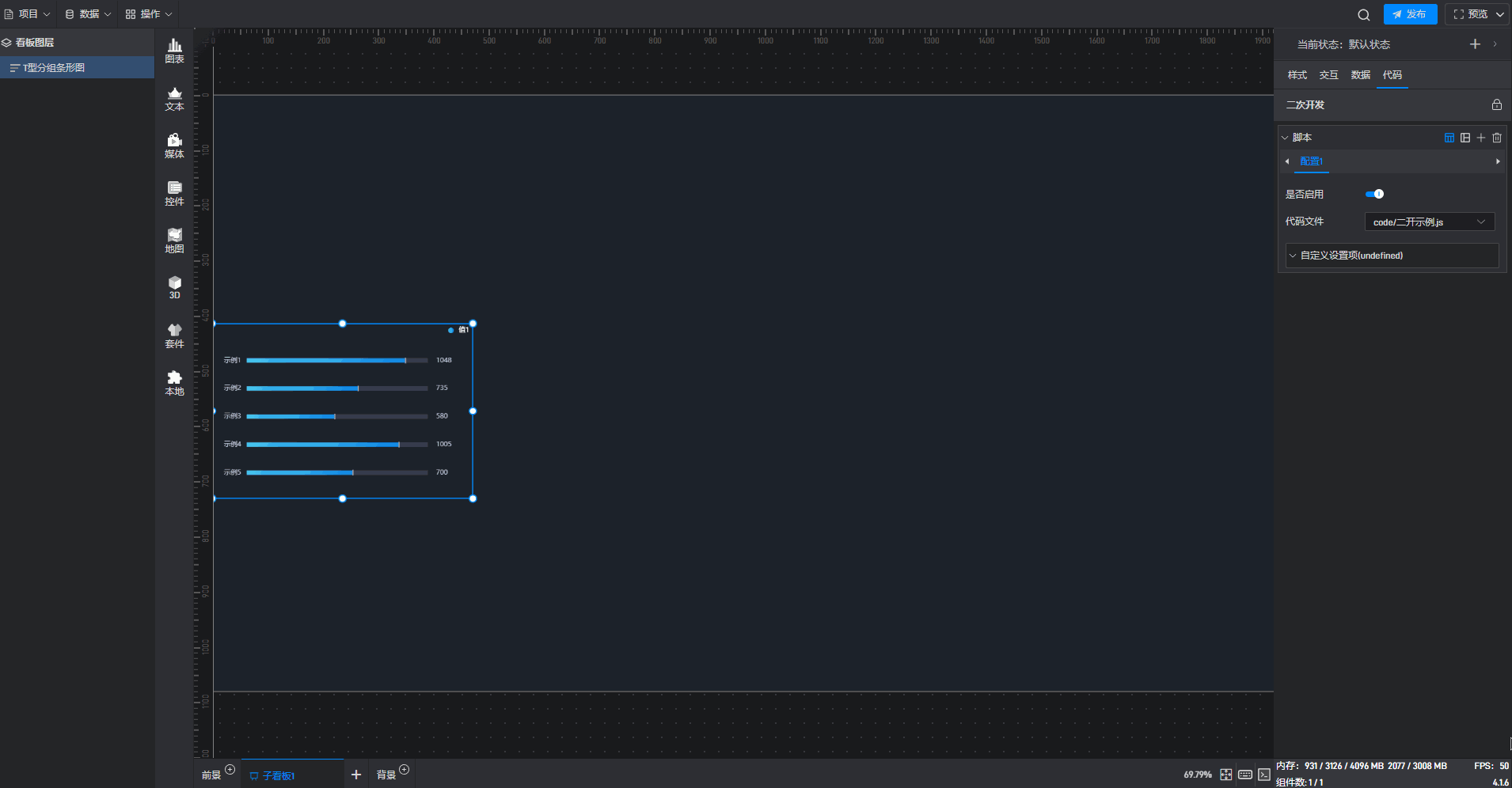Add a new state with the plus icon

coord(1475,44)
